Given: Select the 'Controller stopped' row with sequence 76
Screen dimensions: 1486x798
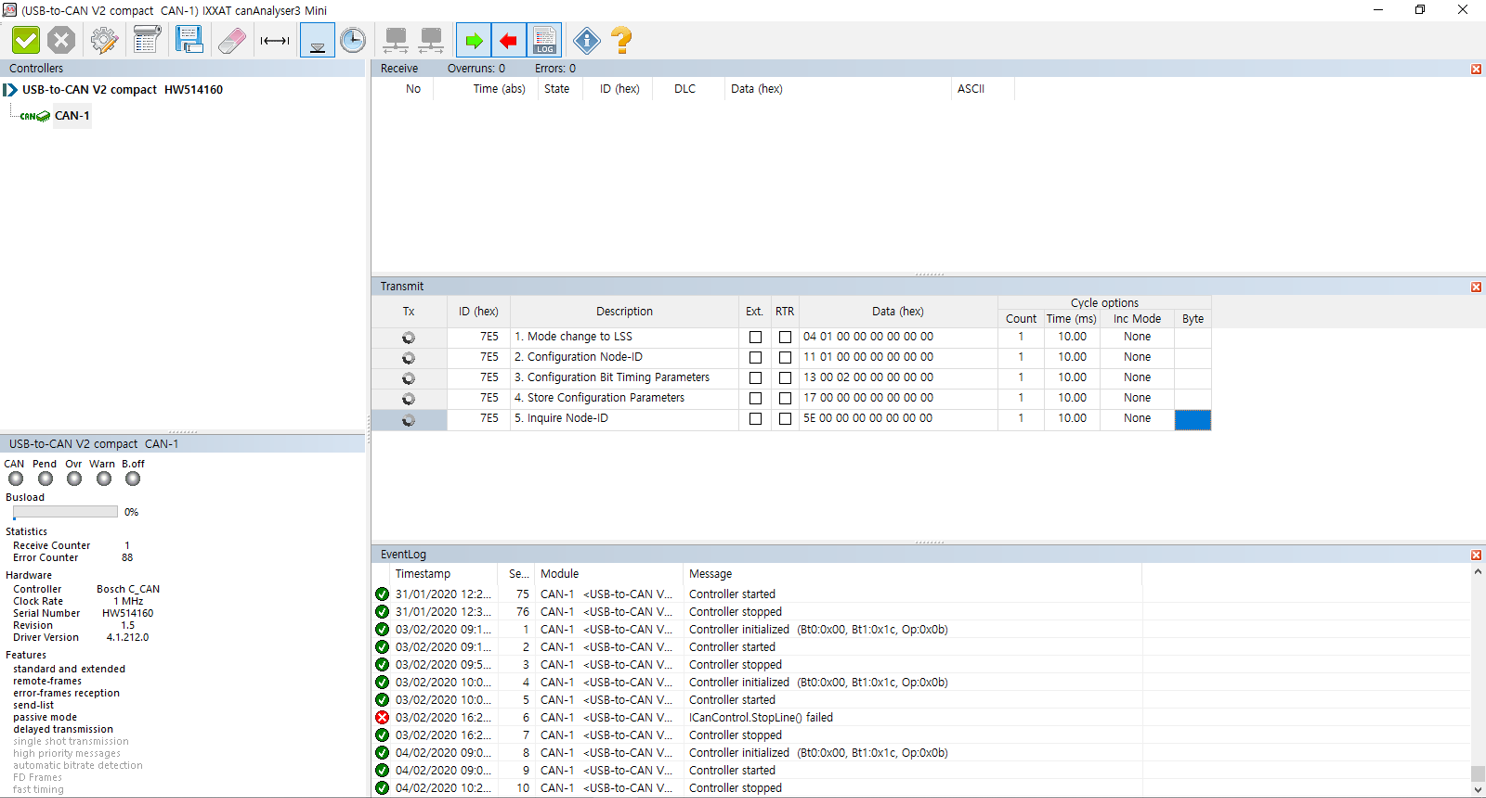Looking at the screenshot, I should click(920, 611).
